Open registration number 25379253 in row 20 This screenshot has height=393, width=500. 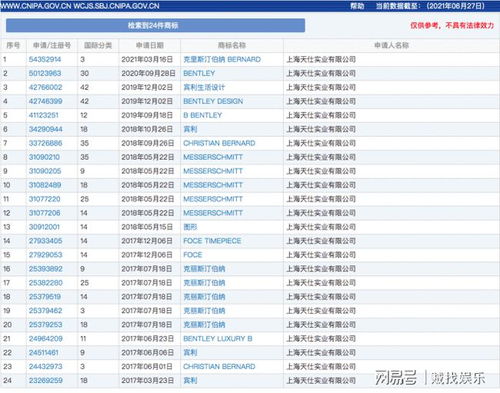45,325
